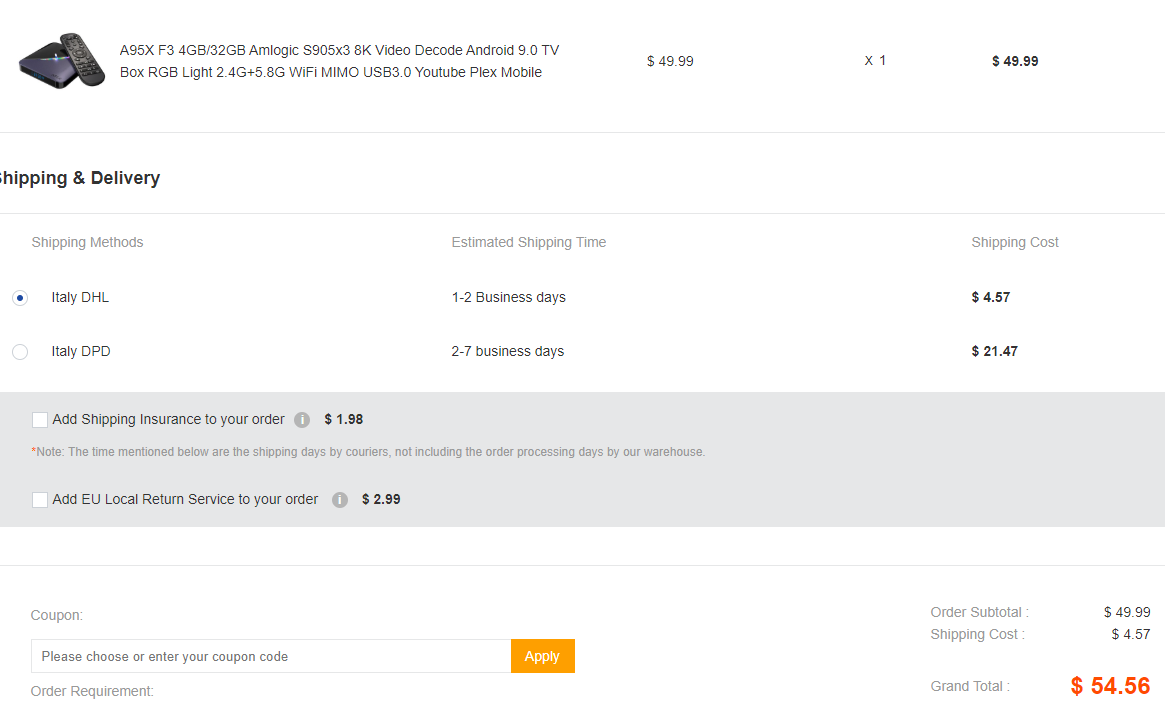Screen dimensions: 1165x711
Task: Click the Grand Total $ 54.56 amount
Action: pos(1110,686)
